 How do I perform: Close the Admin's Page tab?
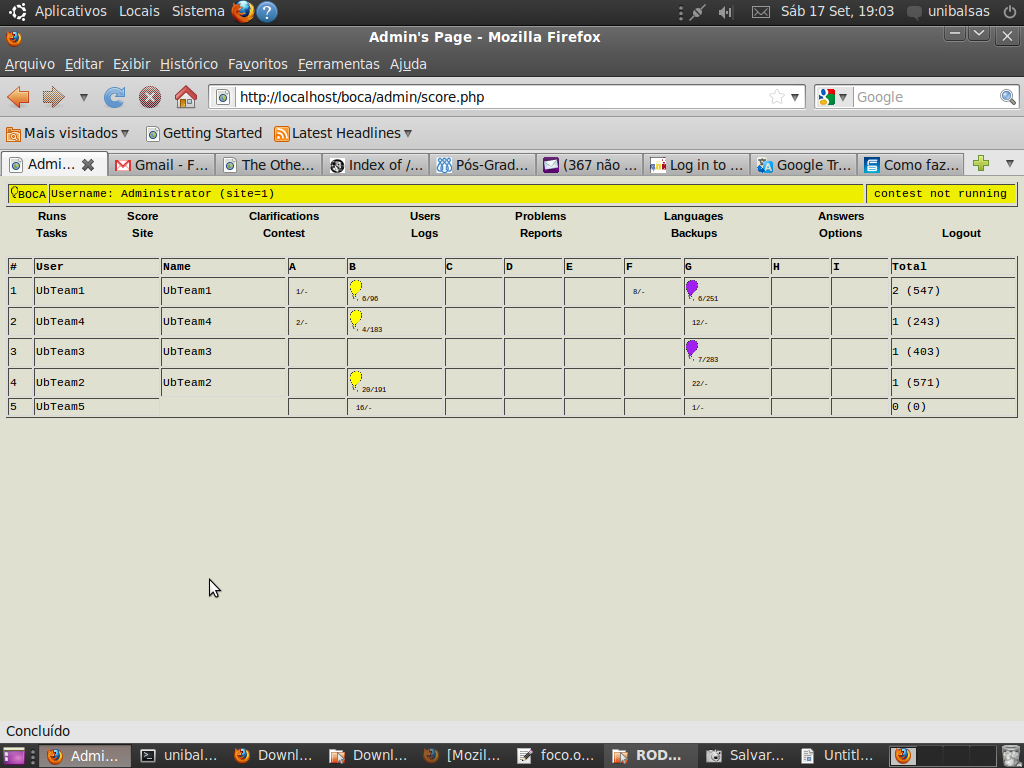coord(88,165)
